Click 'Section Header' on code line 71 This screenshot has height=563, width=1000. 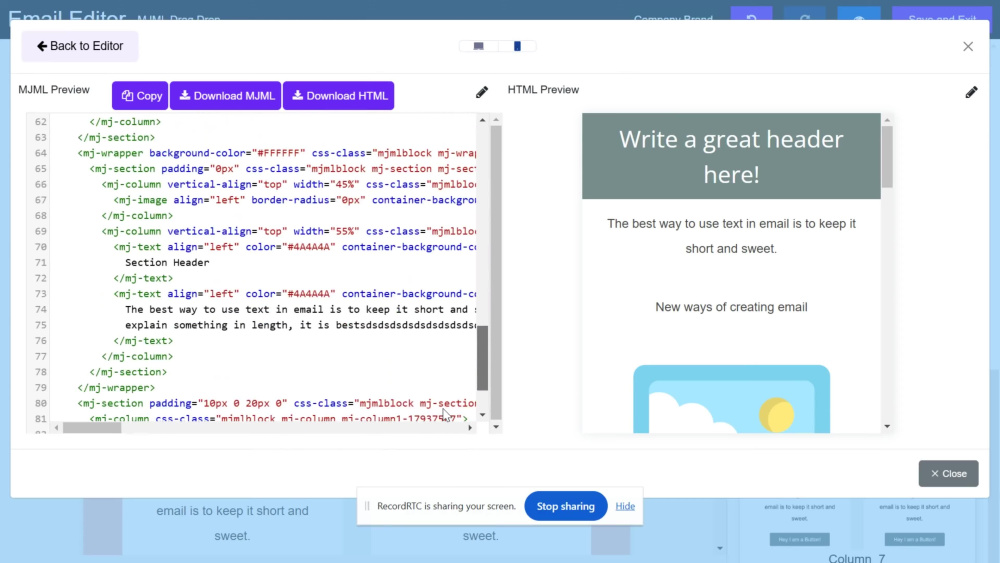pos(167,263)
